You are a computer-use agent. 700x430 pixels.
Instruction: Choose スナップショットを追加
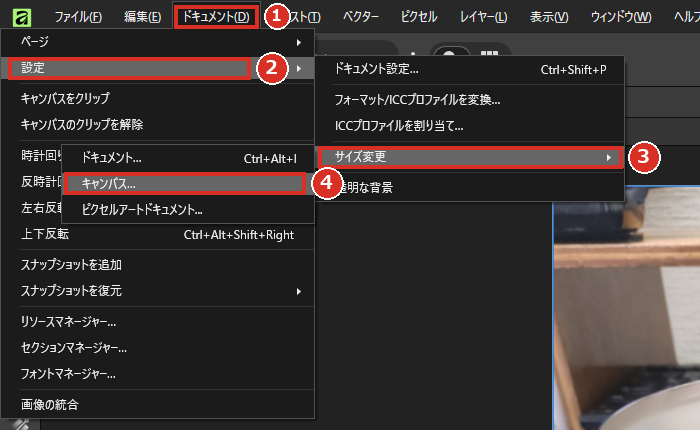click(158, 265)
